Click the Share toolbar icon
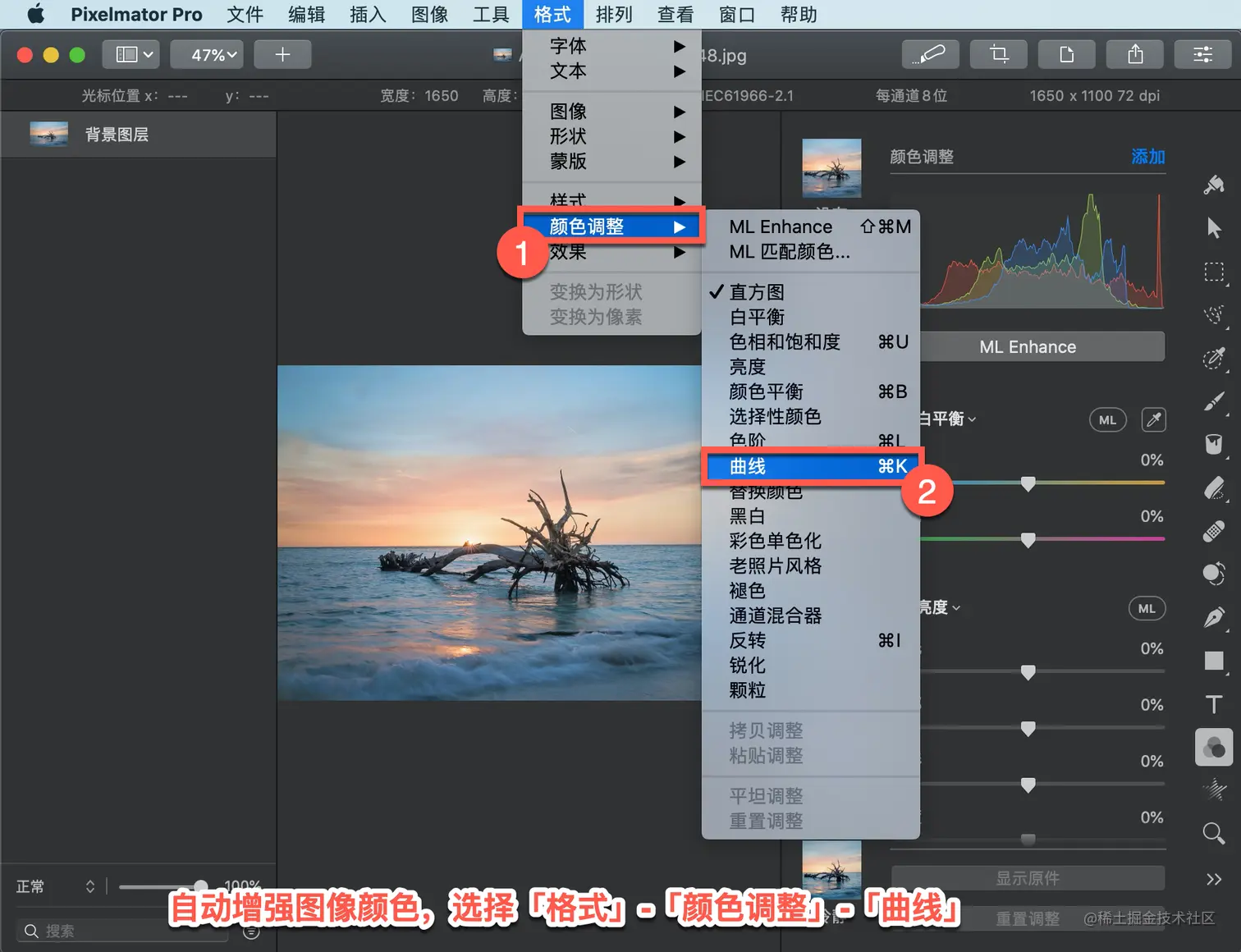This screenshot has height=952, width=1241. pos(1135,54)
